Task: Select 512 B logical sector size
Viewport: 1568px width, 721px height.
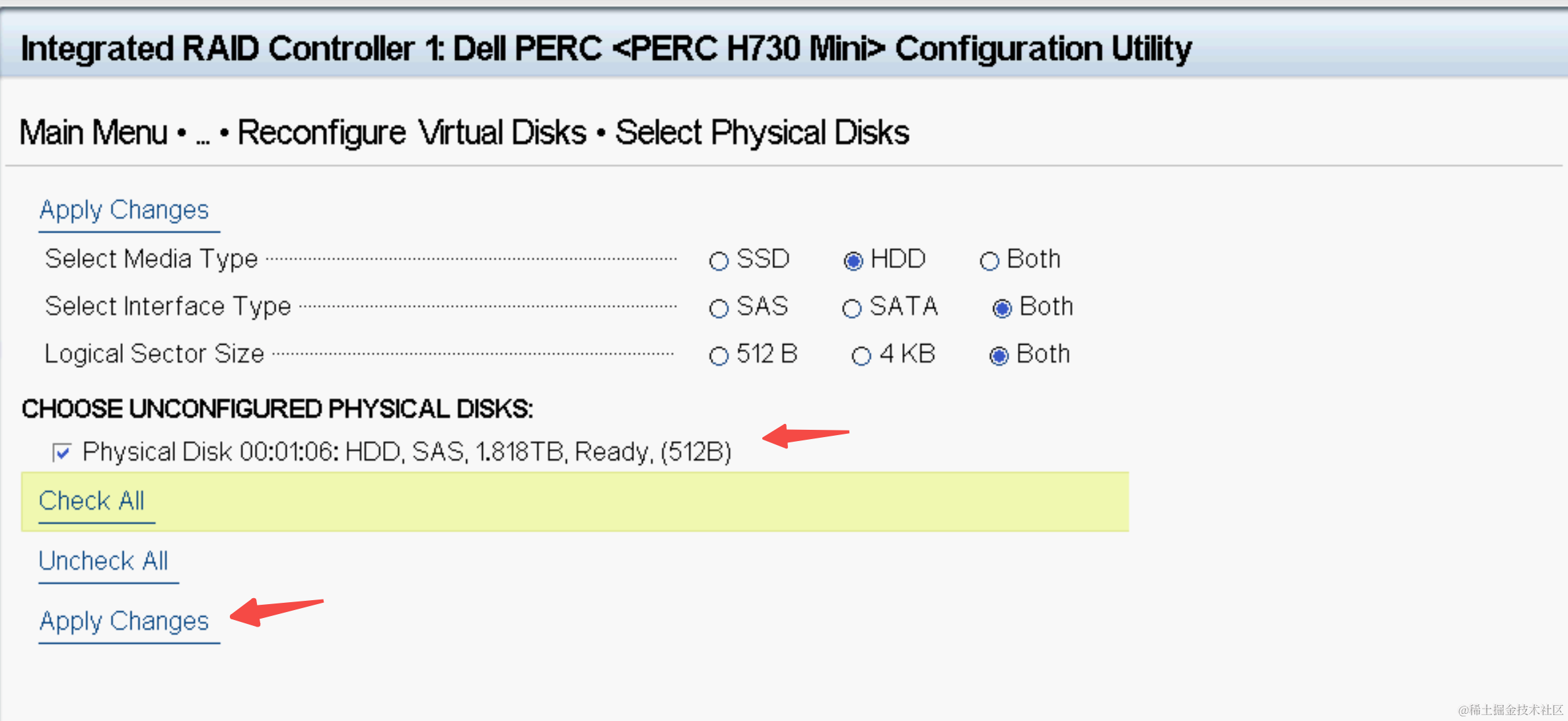Action: tap(719, 356)
